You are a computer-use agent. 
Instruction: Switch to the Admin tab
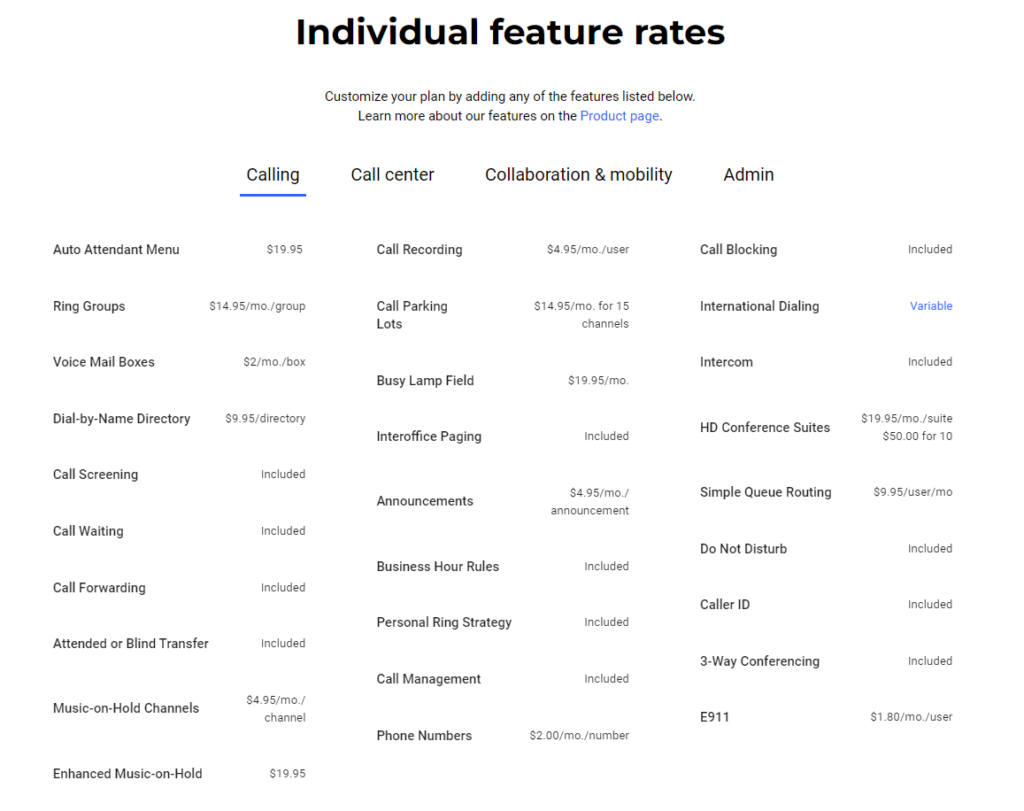(x=748, y=175)
